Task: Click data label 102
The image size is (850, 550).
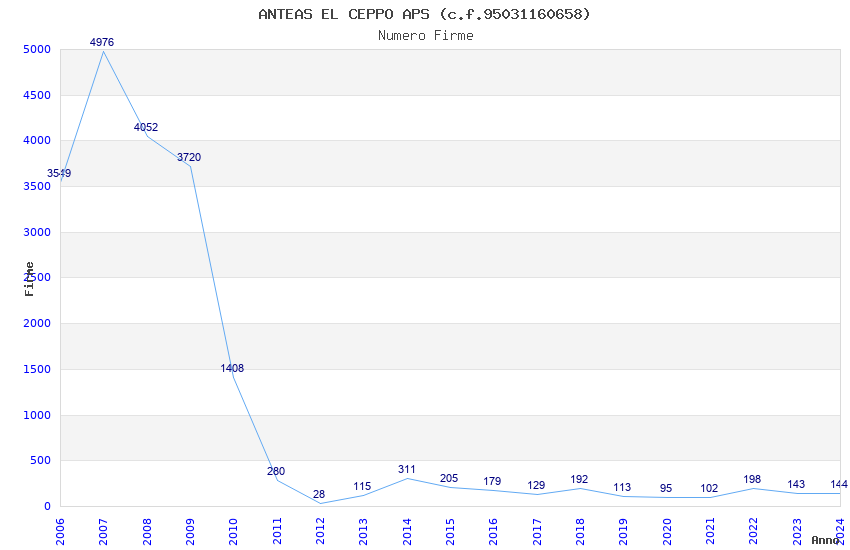Action: [x=709, y=488]
